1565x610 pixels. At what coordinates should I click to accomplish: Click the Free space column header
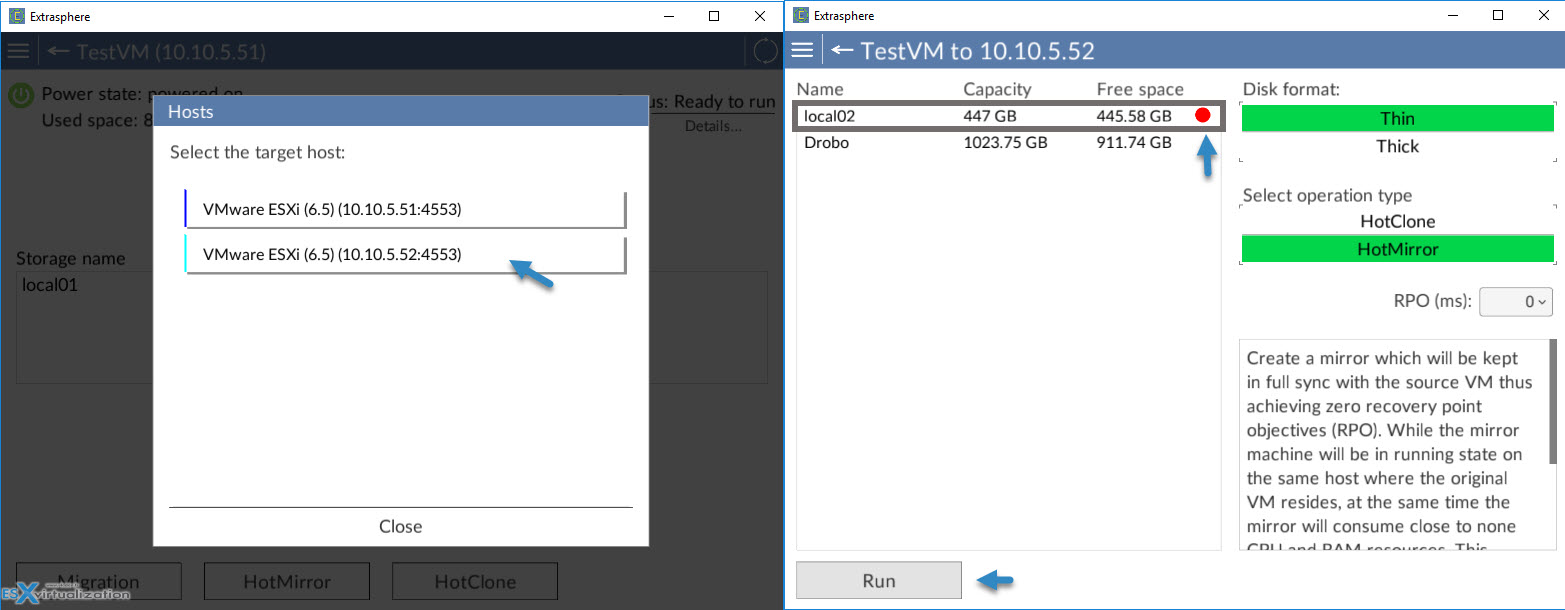[1140, 89]
